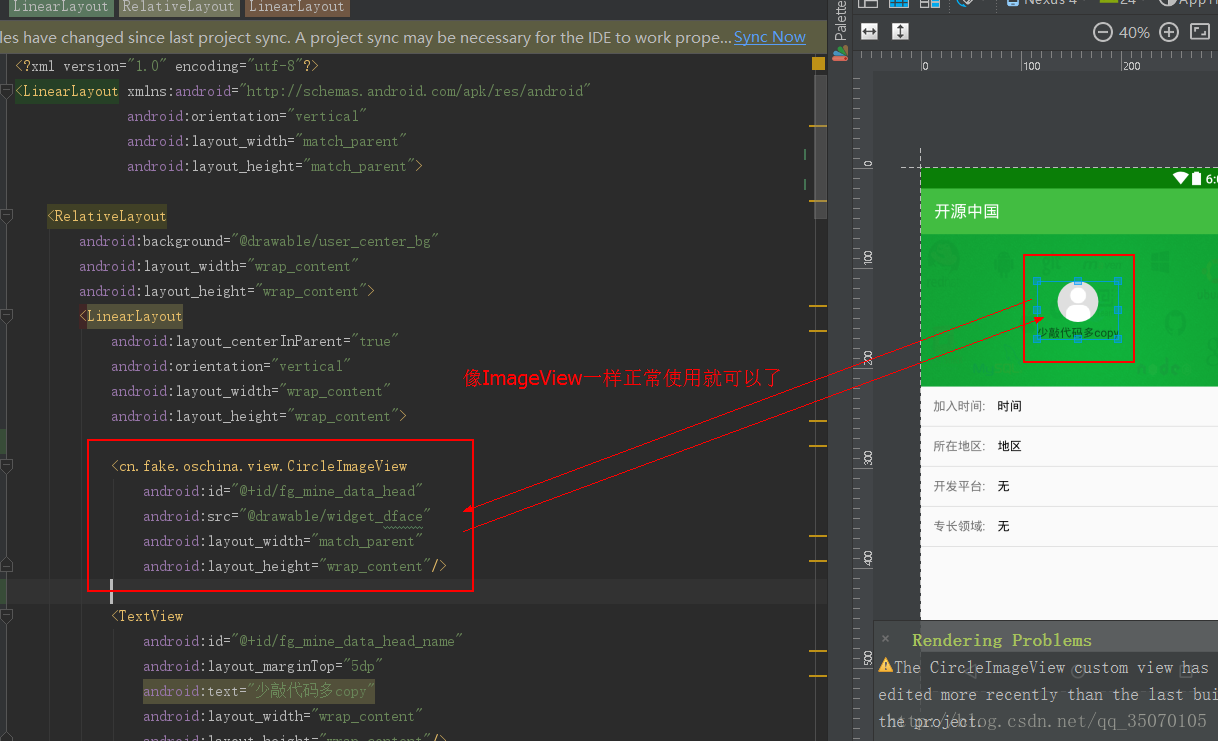1218x741 pixels.
Task: Select the first LinearLayout breadcrumb
Action: 59,7
